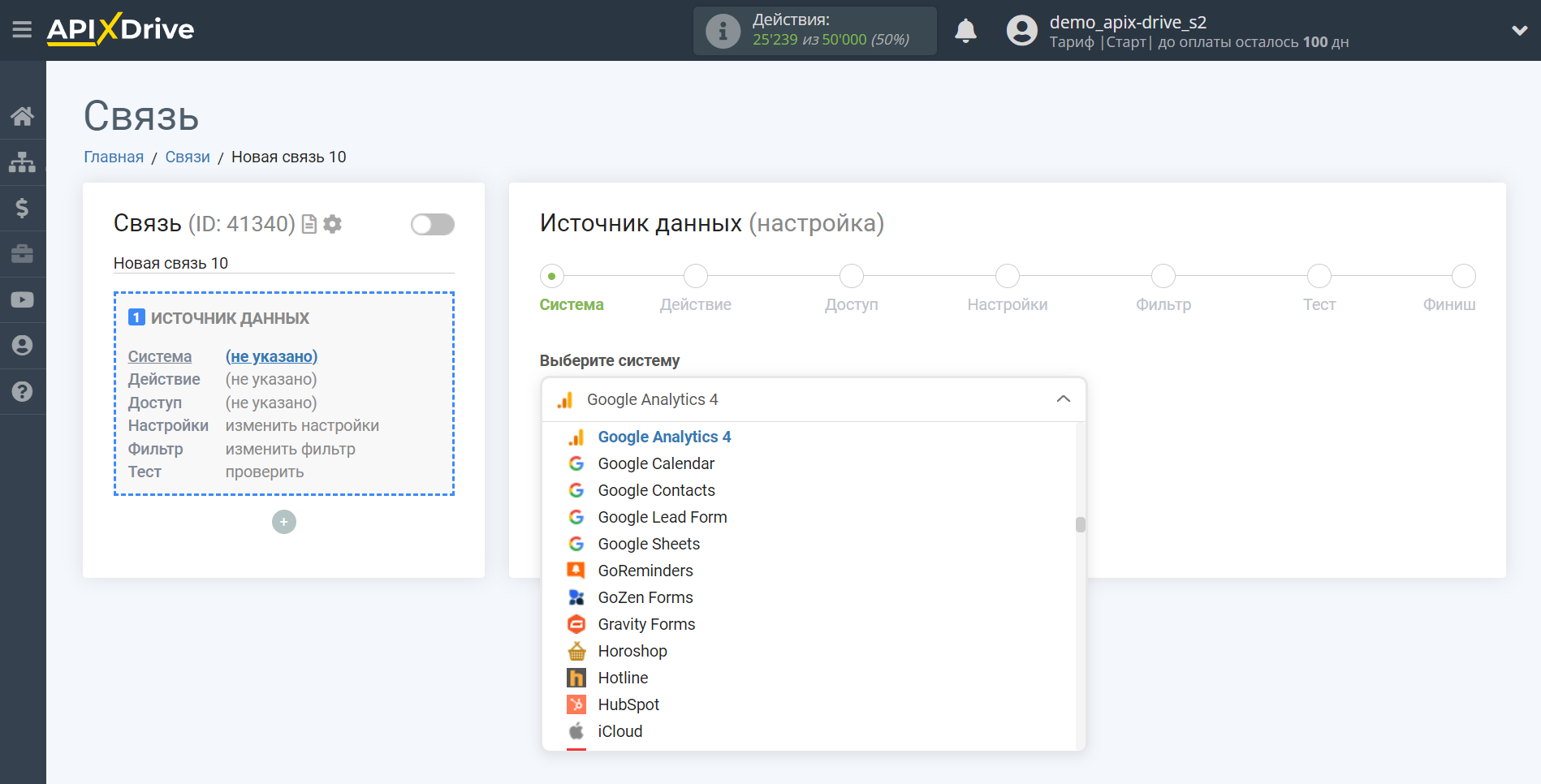Image resolution: width=1541 pixels, height=784 pixels.
Task: Choose iCloud from list
Action: pos(809,731)
